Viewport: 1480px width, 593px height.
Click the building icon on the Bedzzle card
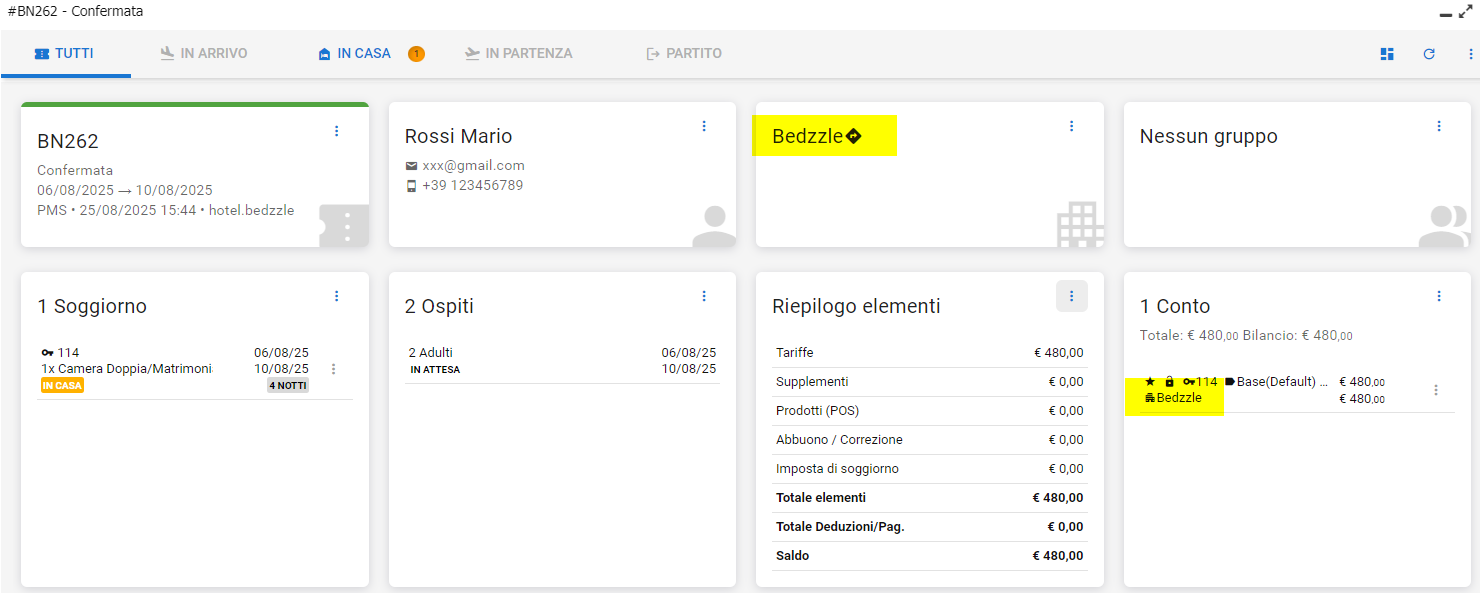[x=1080, y=224]
